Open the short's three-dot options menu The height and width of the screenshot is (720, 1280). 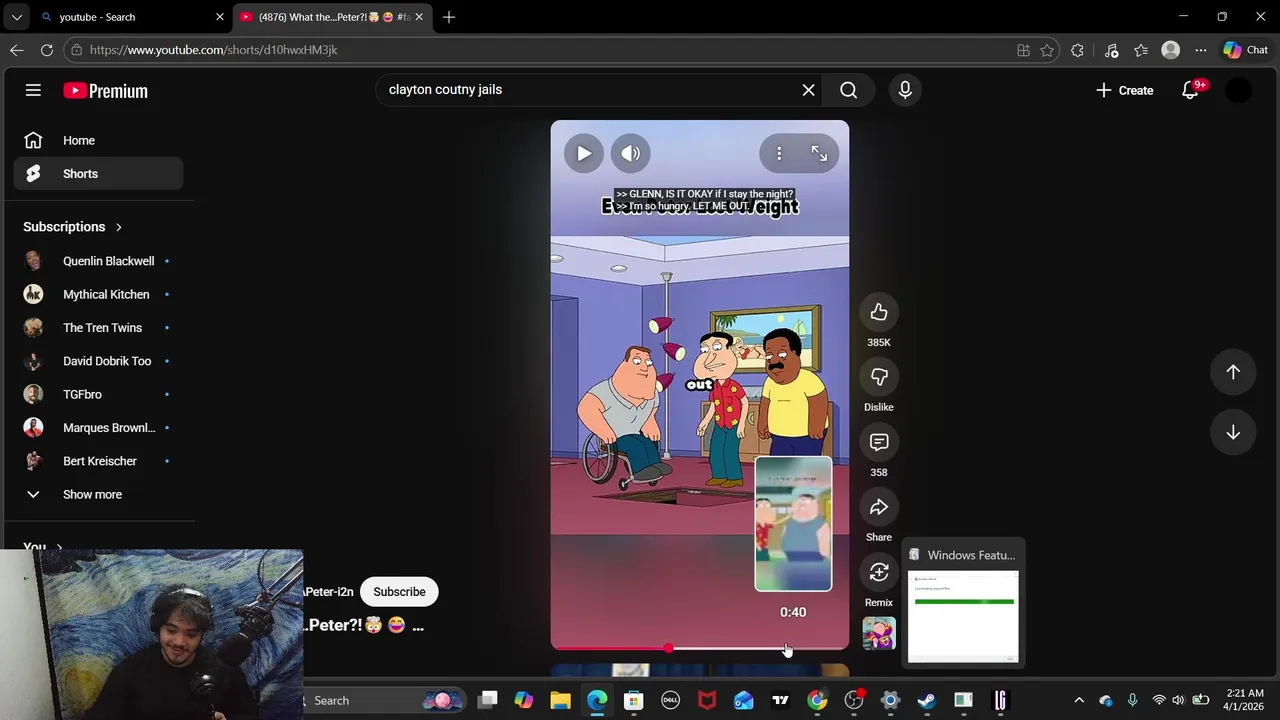point(779,153)
